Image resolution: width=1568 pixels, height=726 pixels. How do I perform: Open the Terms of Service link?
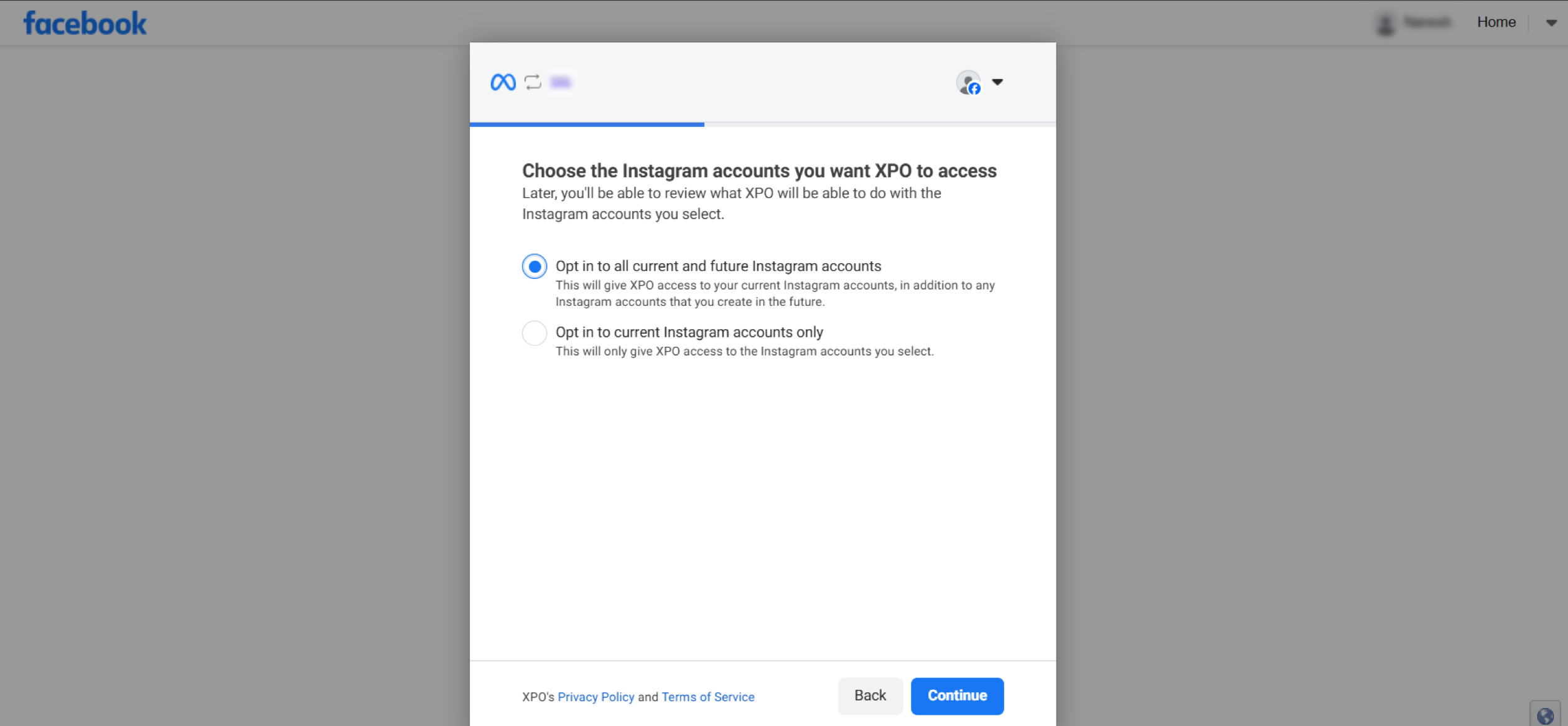point(707,697)
